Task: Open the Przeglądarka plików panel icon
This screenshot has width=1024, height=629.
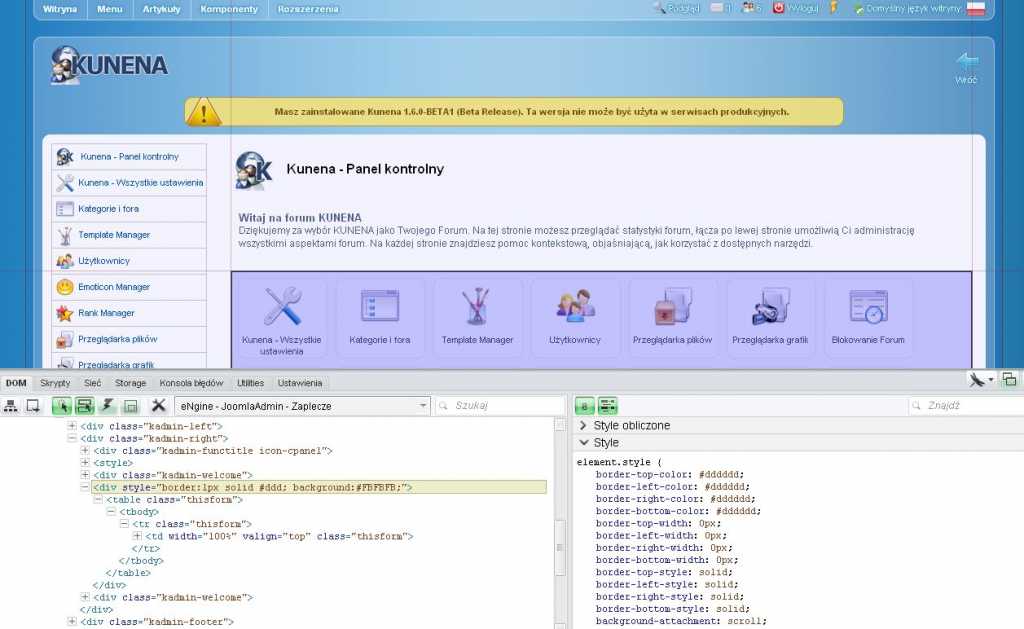Action: pyautogui.click(x=672, y=307)
